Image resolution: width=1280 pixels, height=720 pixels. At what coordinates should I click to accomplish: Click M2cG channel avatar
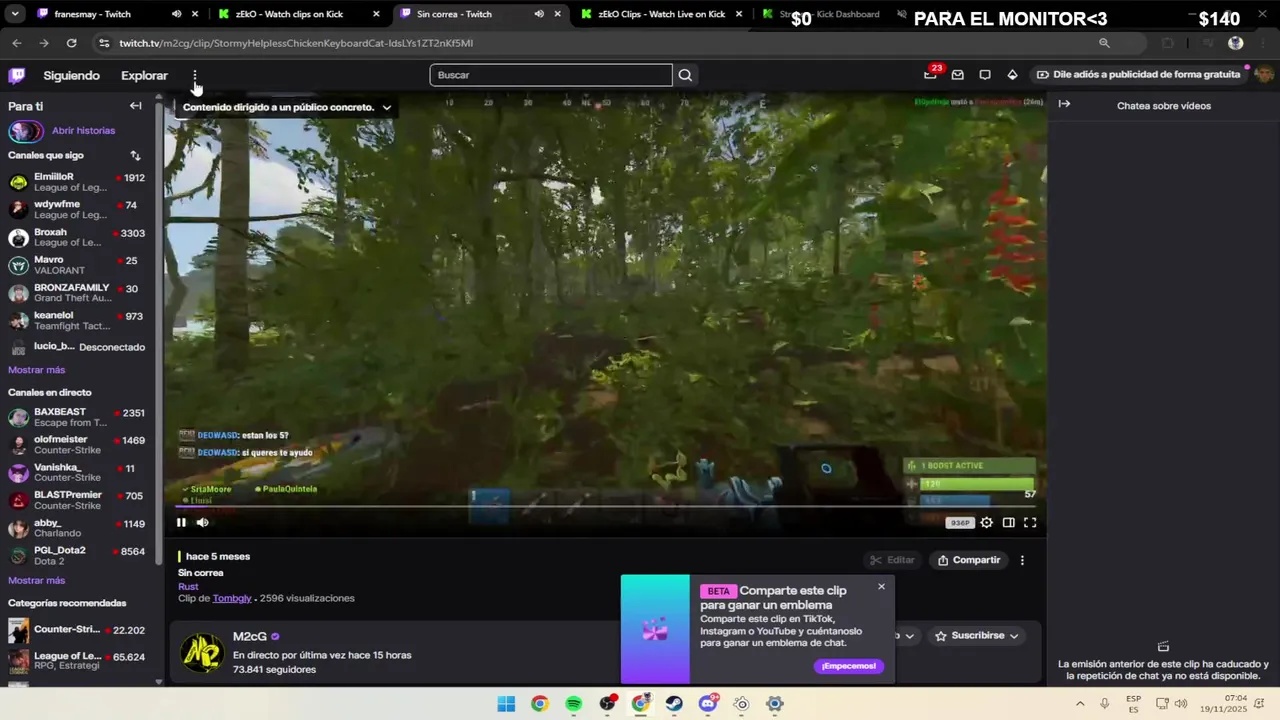(202, 653)
